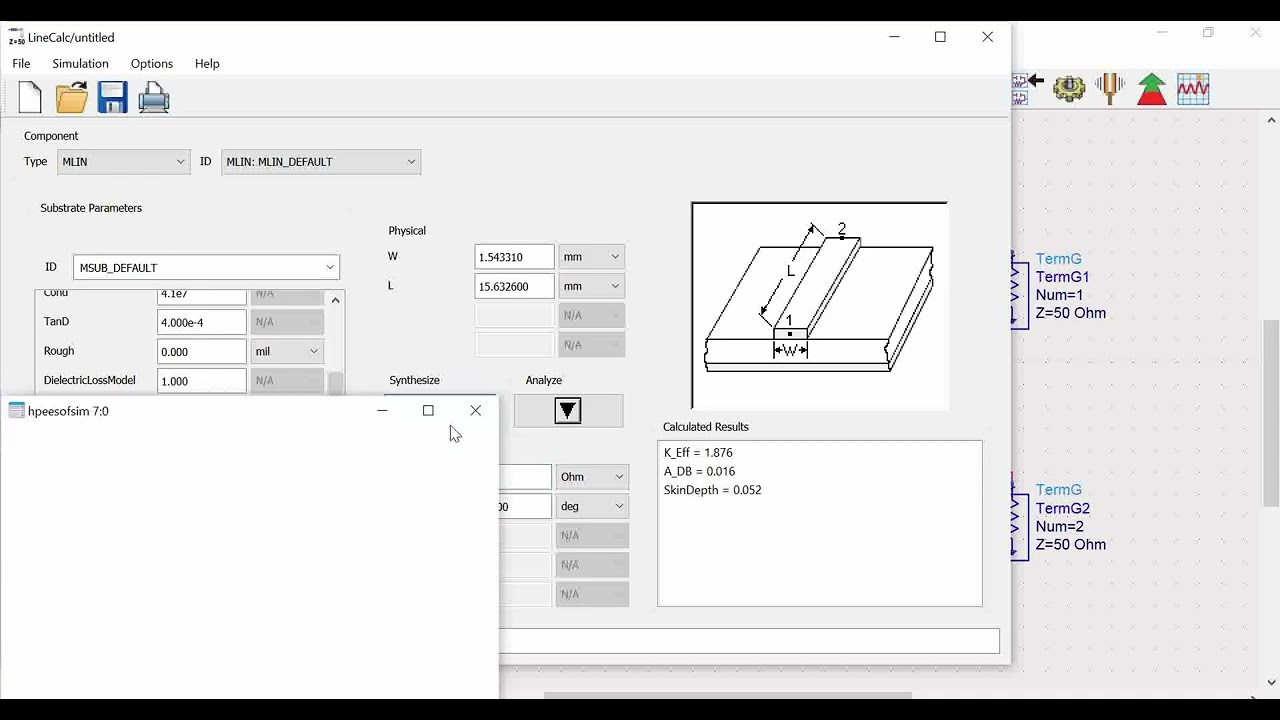This screenshot has width=1280, height=720.
Task: Change the L unit mm dropdown
Action: 591,286
